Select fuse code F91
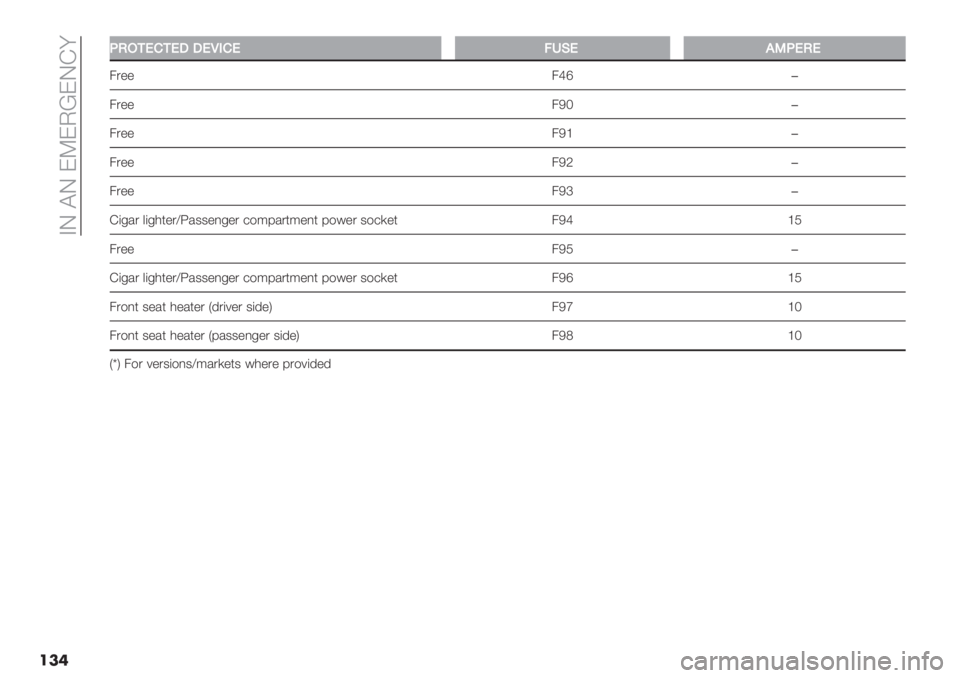Image resolution: width=960 pixels, height=678 pixels. pos(562,134)
